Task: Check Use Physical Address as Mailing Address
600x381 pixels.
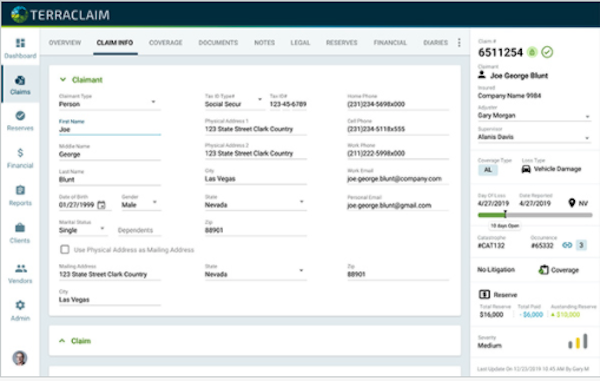Action: click(65, 250)
